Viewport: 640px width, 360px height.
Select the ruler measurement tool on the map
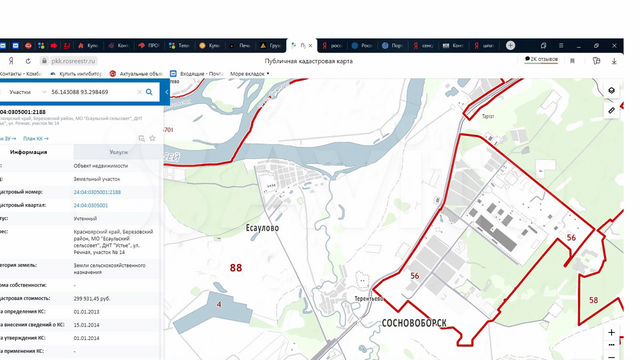[611, 110]
